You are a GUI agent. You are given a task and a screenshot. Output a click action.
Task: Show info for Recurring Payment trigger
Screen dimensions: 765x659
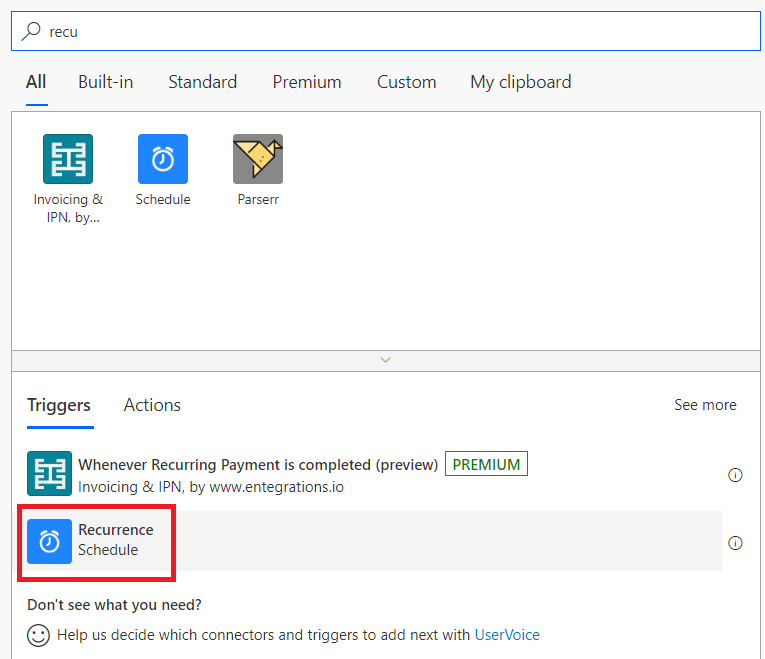click(735, 475)
